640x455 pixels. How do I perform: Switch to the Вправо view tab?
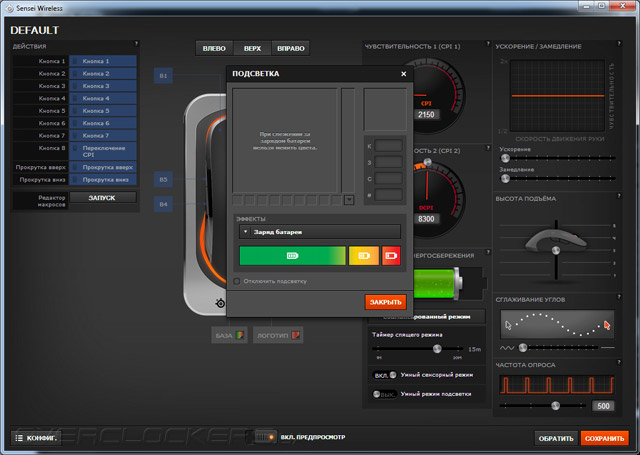pos(291,48)
